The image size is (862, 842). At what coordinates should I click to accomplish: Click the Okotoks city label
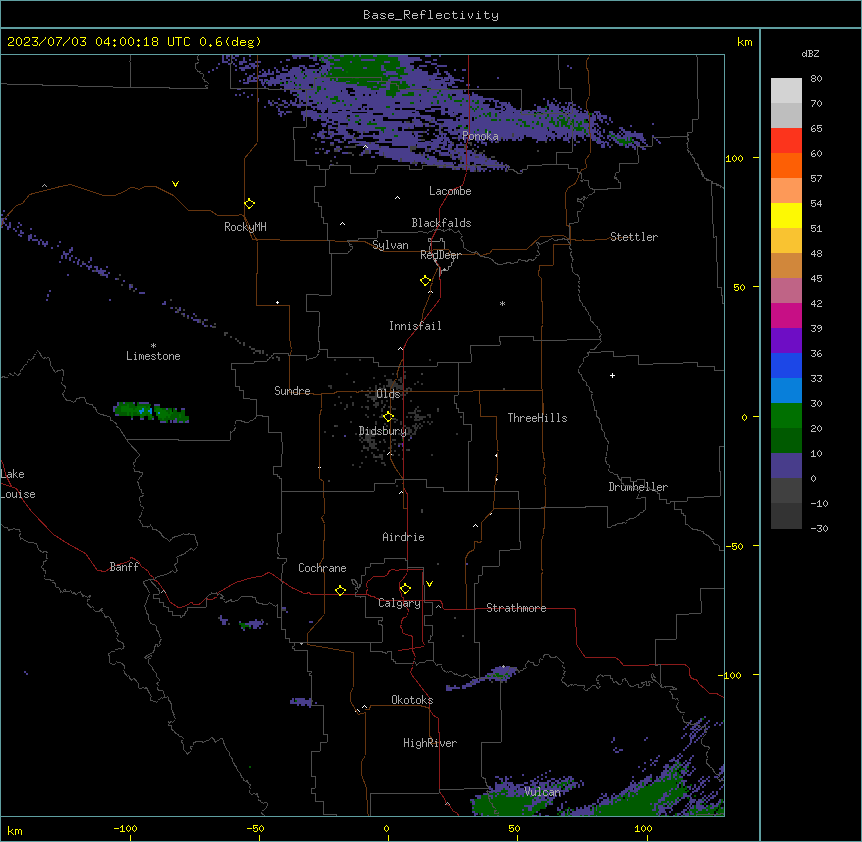(x=412, y=700)
